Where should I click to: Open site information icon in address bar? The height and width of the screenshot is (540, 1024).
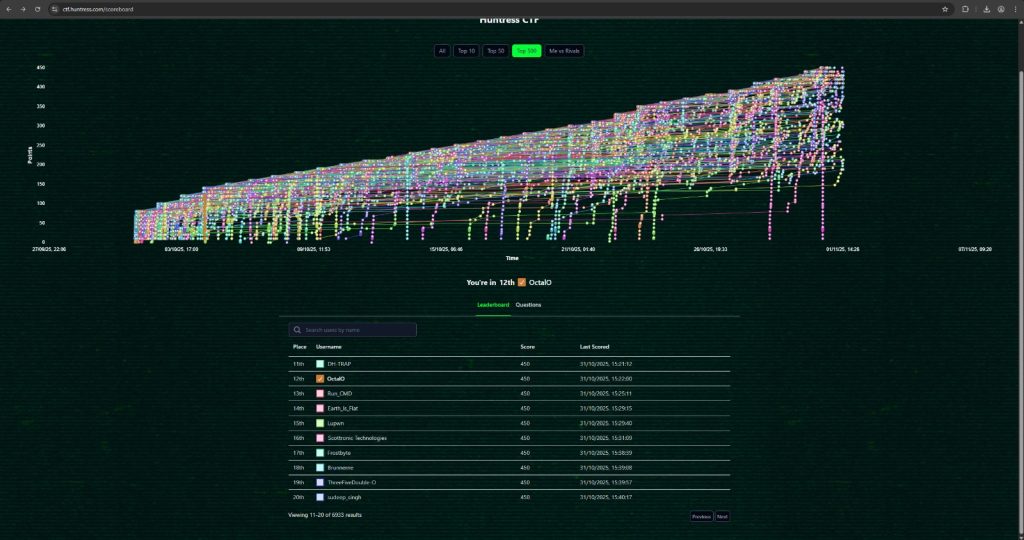55,9
